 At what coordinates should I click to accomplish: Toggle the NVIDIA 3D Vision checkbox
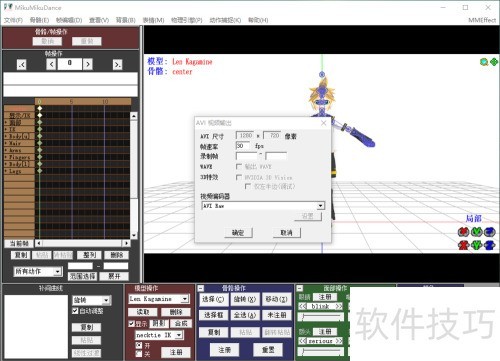[239, 177]
